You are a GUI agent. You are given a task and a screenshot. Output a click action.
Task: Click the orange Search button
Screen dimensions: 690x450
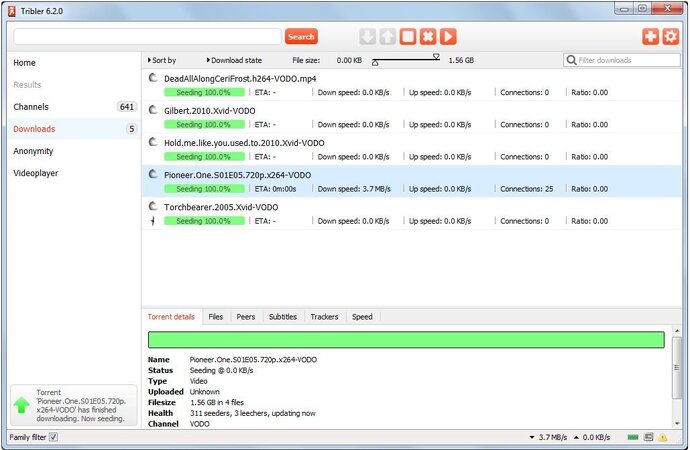coord(301,36)
